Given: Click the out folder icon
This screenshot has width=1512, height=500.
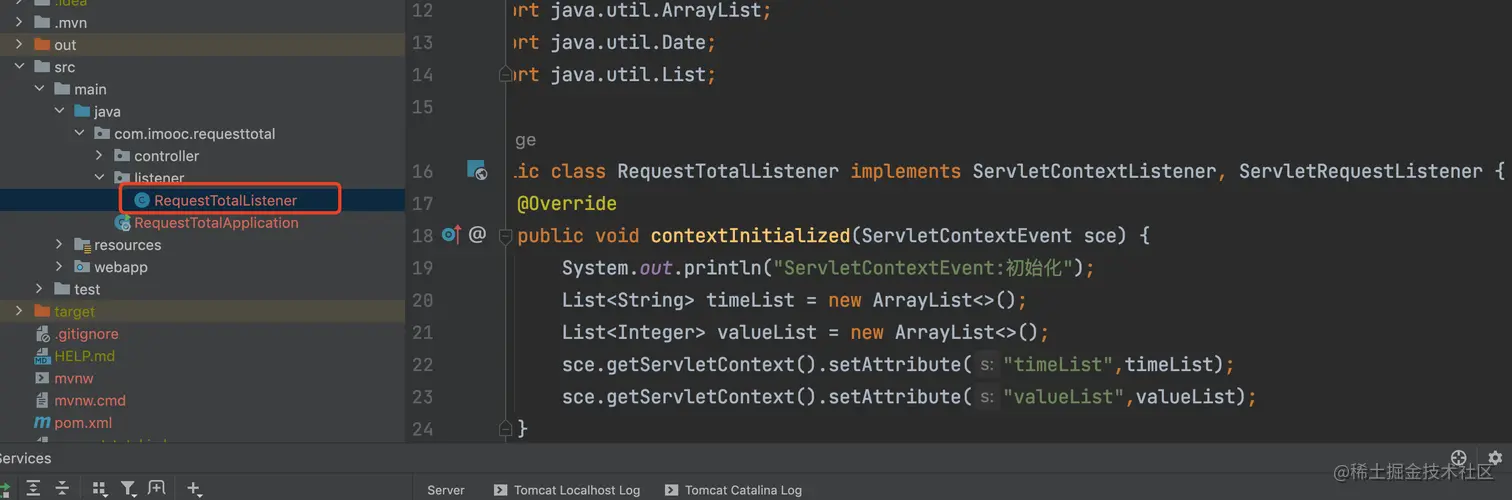Looking at the screenshot, I should tap(42, 45).
